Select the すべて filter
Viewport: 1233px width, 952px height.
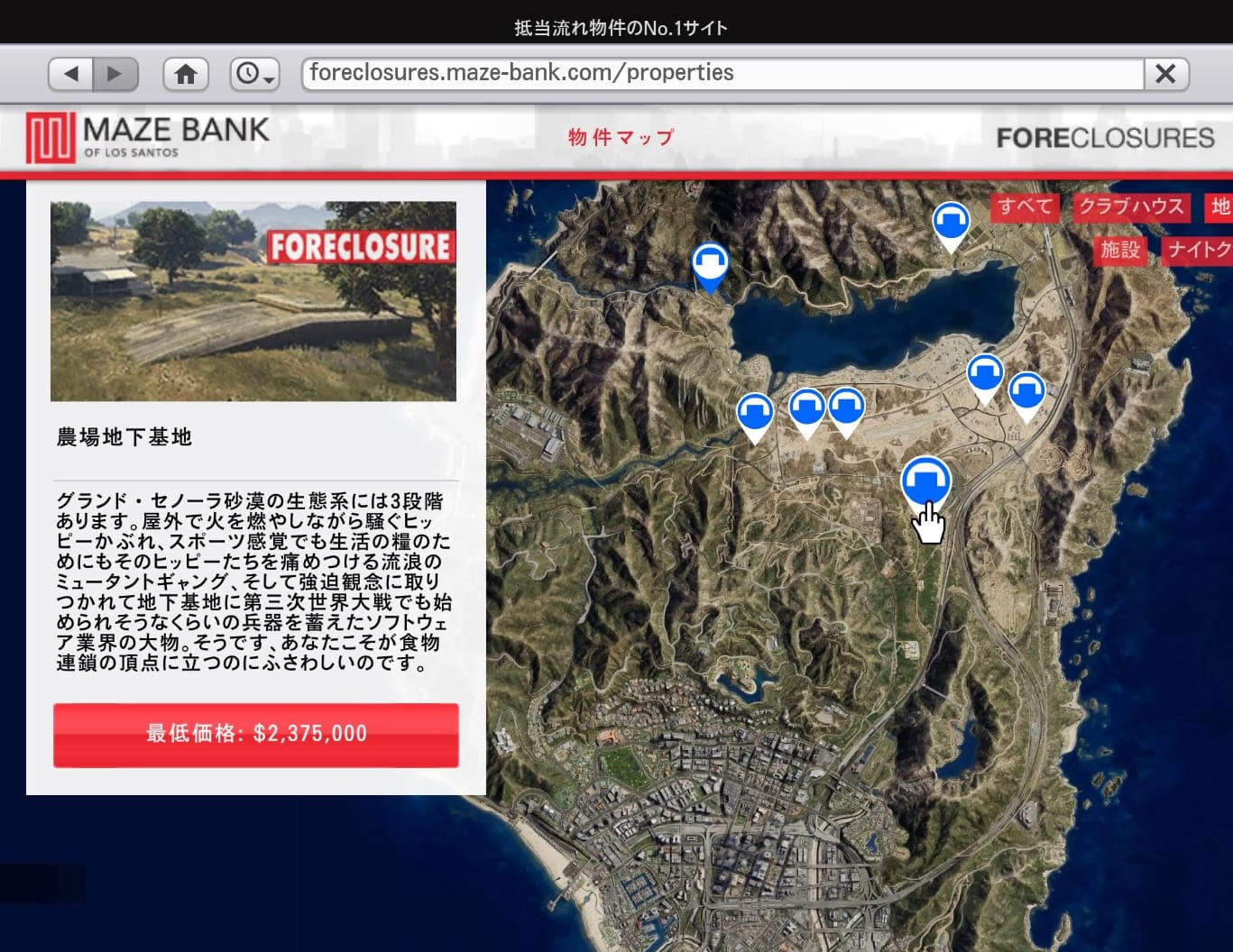tap(1026, 206)
